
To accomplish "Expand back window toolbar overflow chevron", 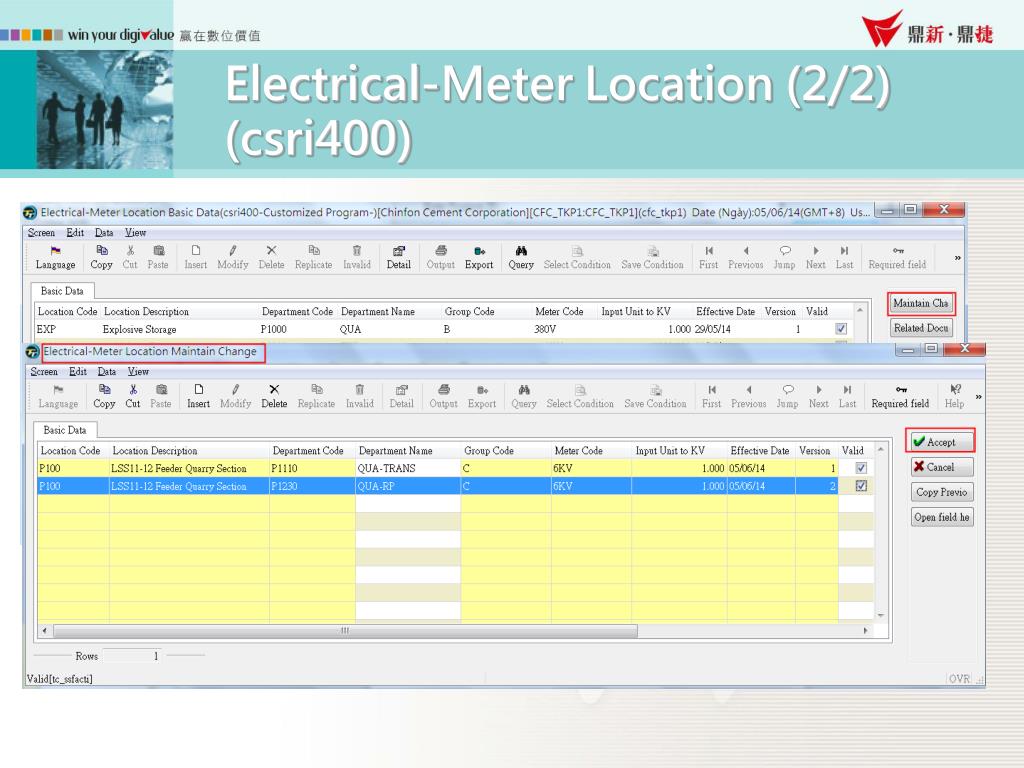I will point(957,258).
